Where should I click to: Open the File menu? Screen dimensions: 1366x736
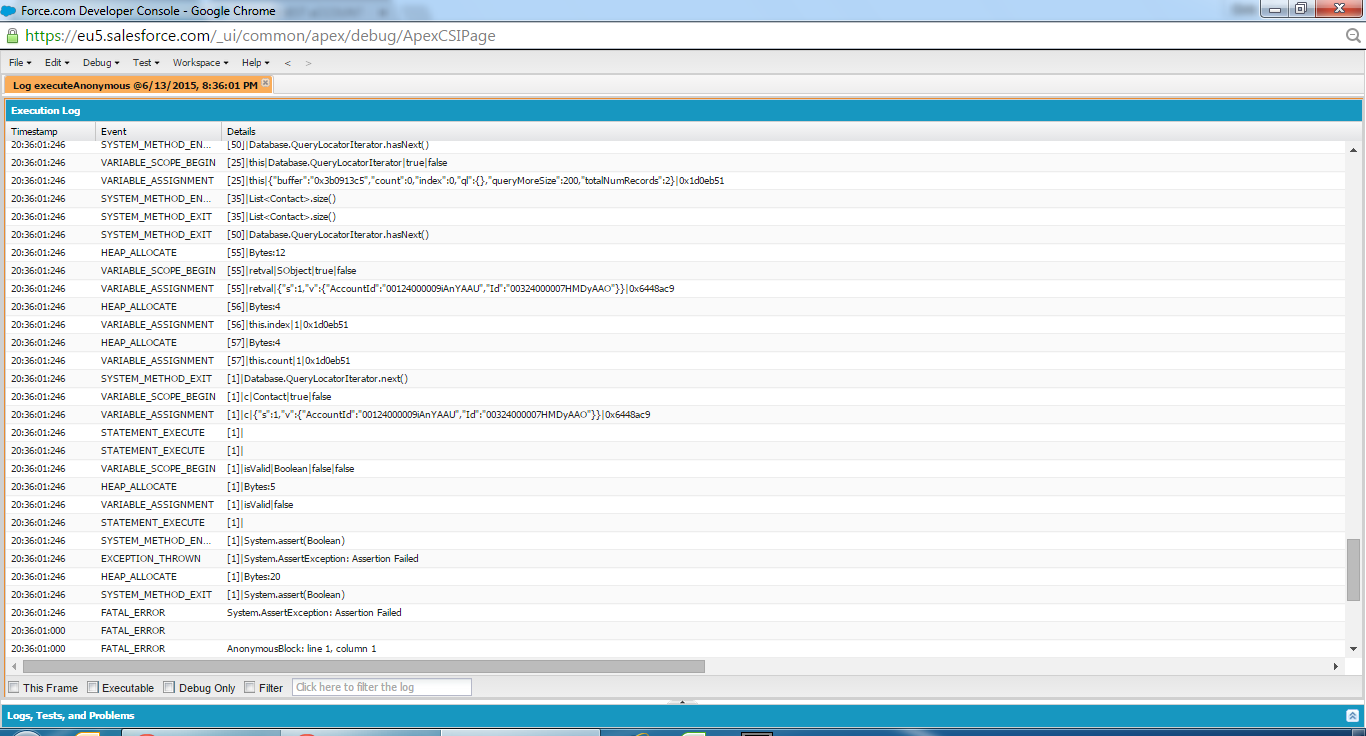(x=20, y=63)
